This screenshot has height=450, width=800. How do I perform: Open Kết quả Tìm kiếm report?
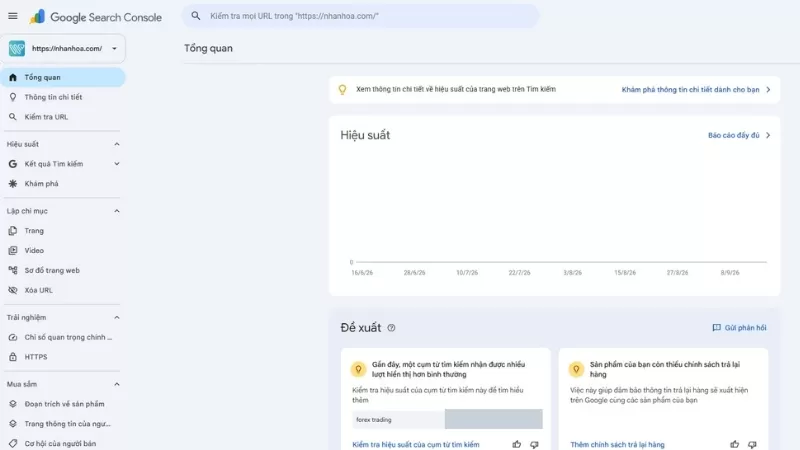pos(54,164)
